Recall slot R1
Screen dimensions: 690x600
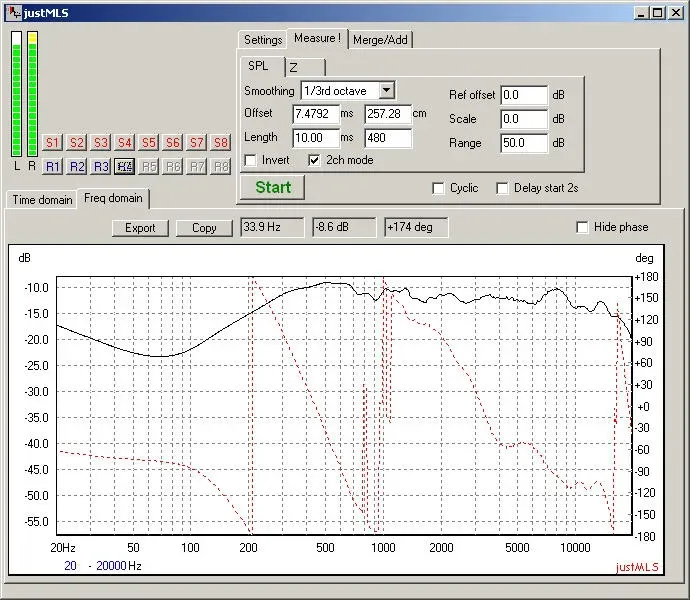tap(52, 166)
